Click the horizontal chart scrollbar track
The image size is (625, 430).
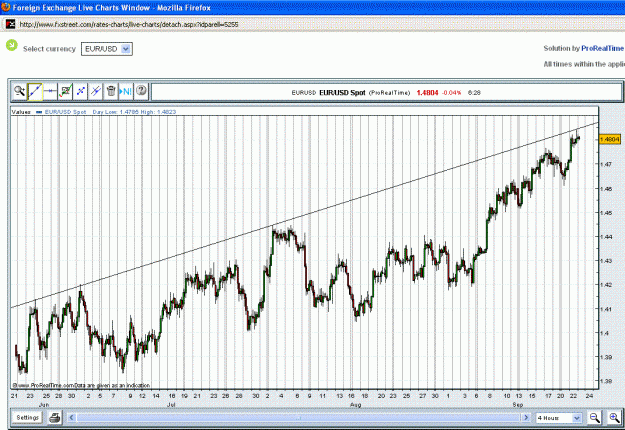click(299, 418)
